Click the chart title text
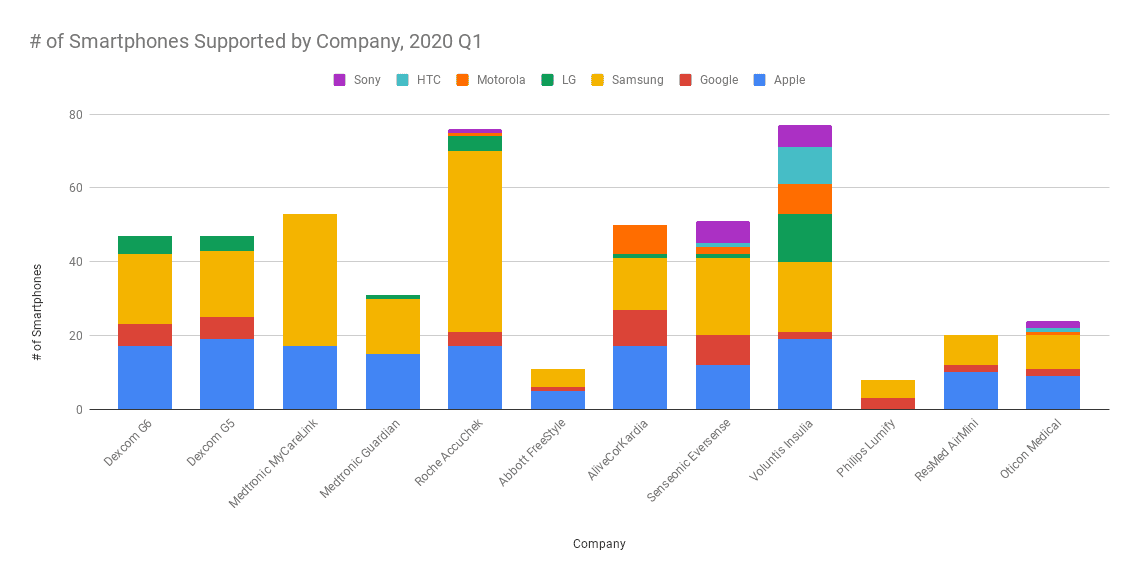The height and width of the screenshot is (580, 1138). (x=255, y=41)
